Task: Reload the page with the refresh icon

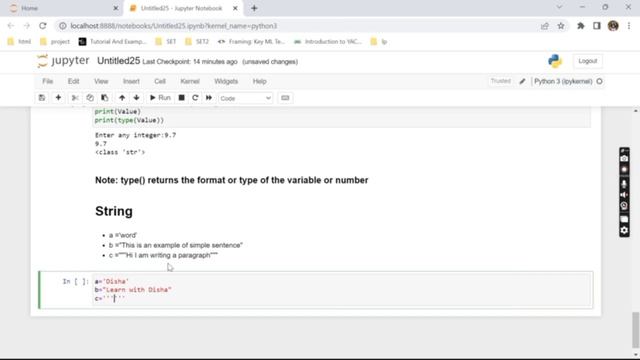Action: coord(42,26)
